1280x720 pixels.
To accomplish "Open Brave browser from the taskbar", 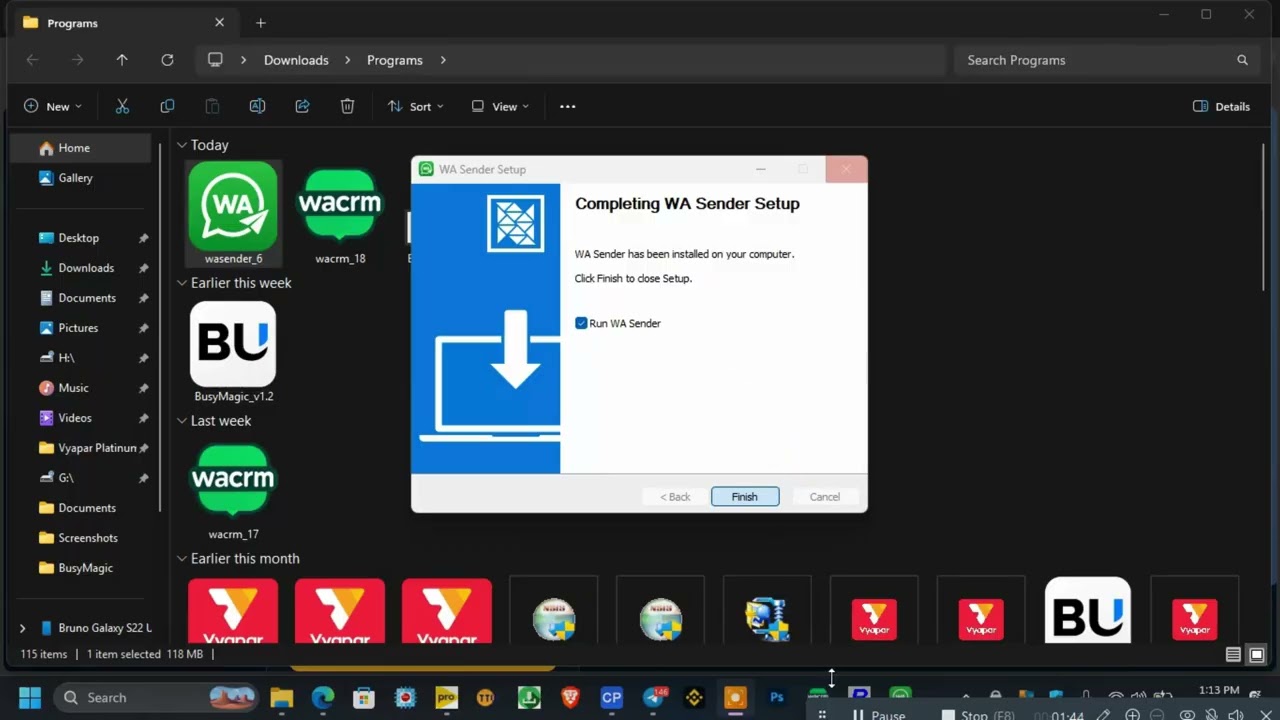I will pyautogui.click(x=570, y=697).
